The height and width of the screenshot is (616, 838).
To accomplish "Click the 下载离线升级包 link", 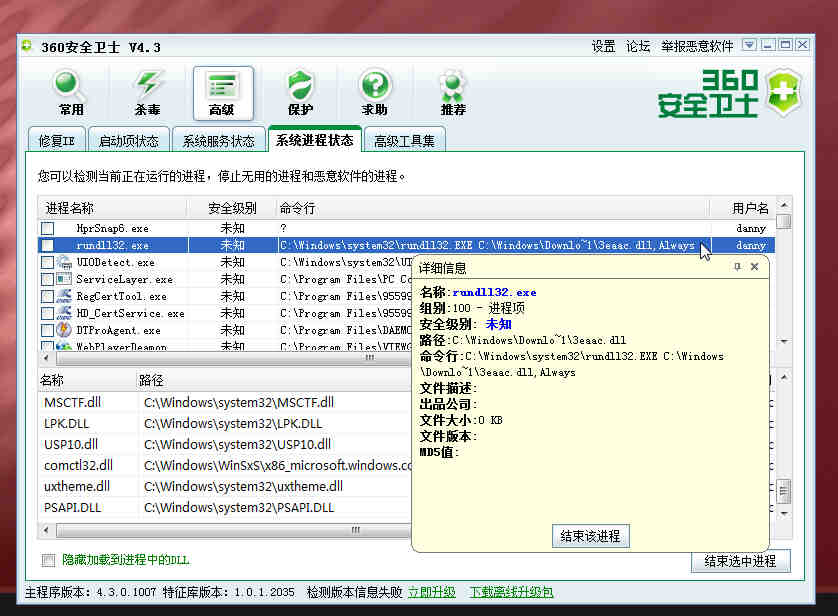I will click(511, 592).
